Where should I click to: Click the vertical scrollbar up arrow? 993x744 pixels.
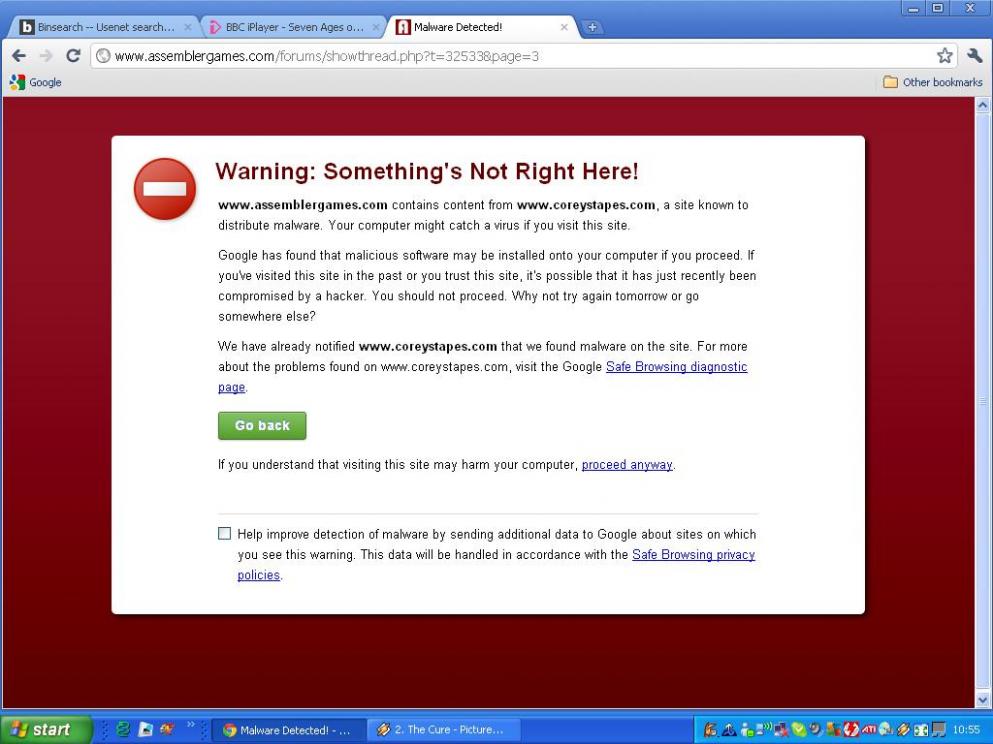[x=982, y=105]
